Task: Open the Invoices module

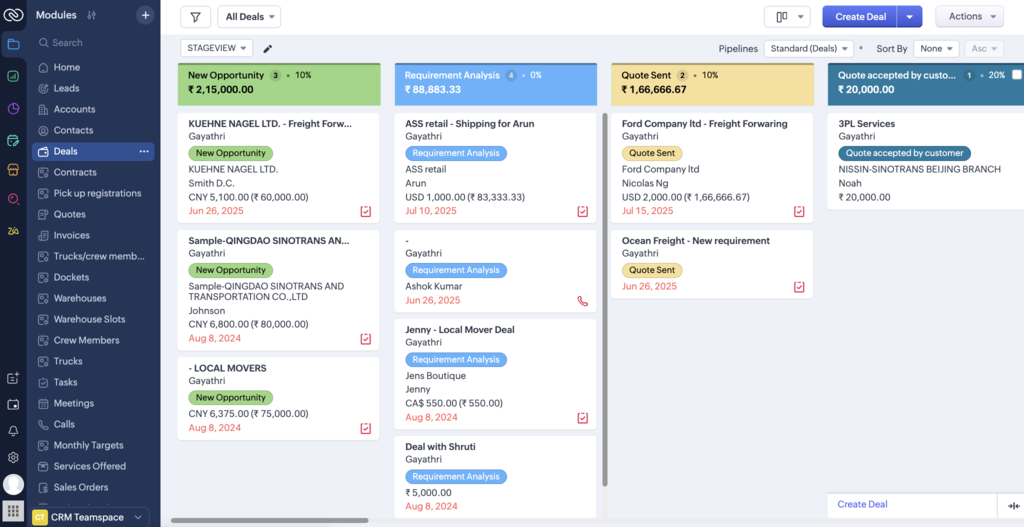Action: (x=71, y=235)
